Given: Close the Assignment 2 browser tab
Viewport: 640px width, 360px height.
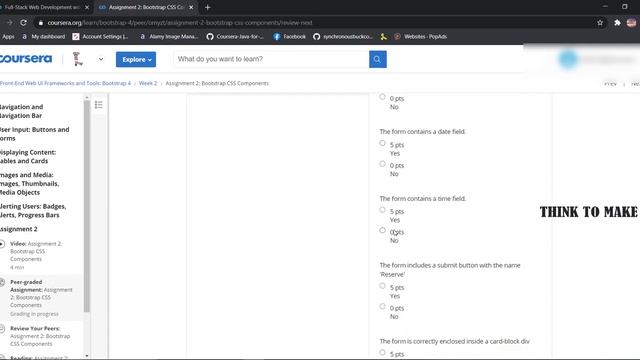Looking at the screenshot, I should 191,7.
